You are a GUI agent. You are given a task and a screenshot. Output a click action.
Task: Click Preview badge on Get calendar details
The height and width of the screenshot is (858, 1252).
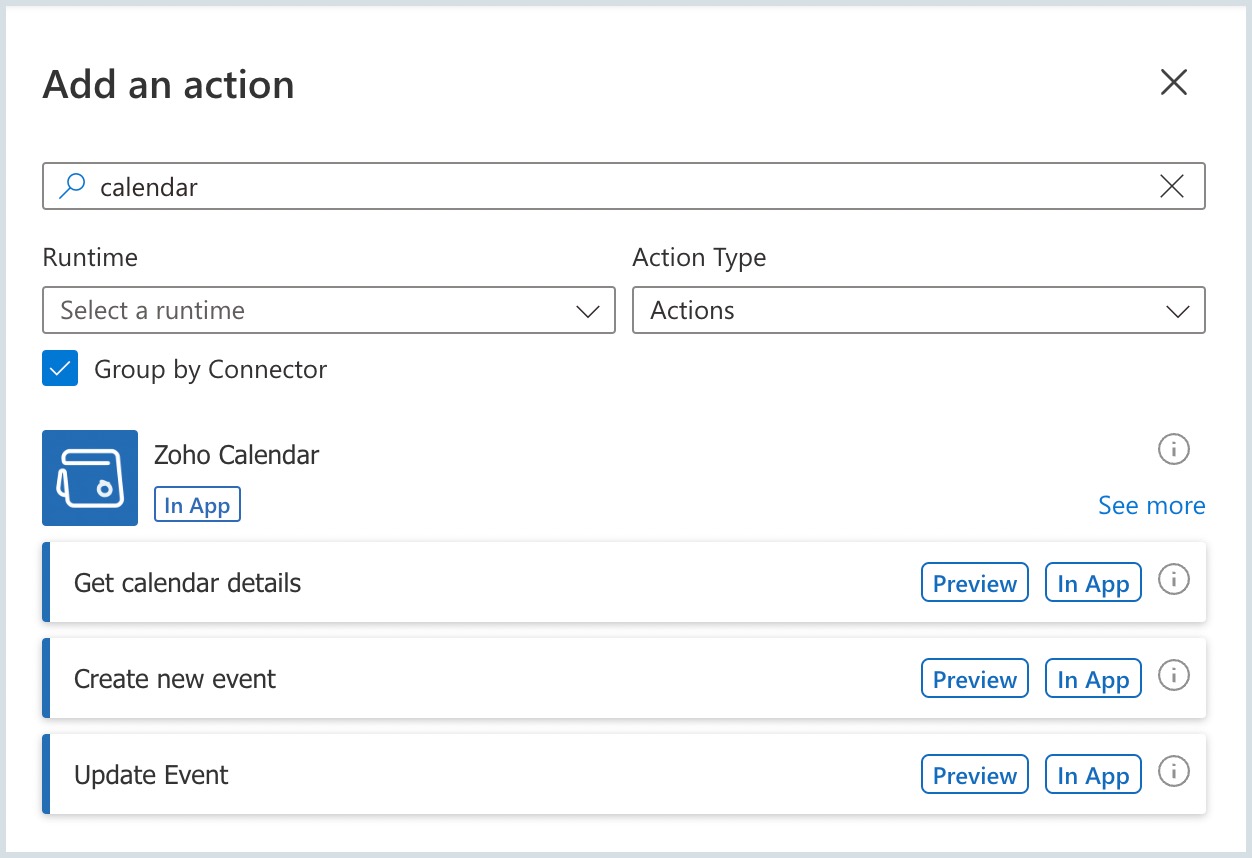pos(974,584)
